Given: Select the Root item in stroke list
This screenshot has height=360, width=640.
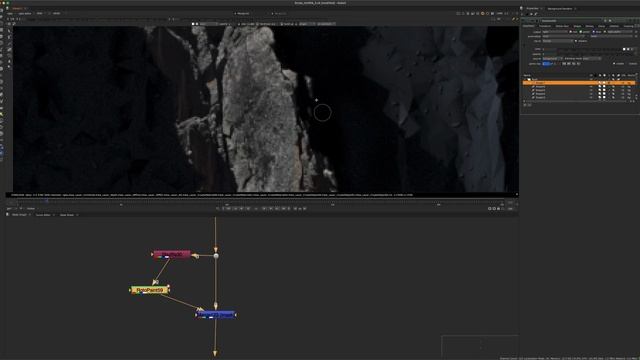Looking at the screenshot, I should coord(534,79).
